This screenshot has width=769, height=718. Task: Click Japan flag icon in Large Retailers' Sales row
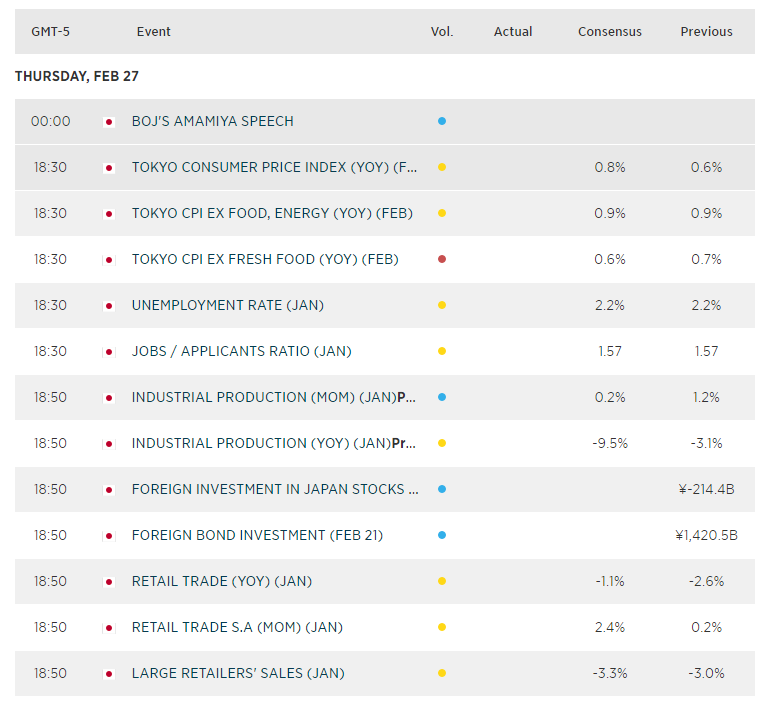click(x=109, y=674)
